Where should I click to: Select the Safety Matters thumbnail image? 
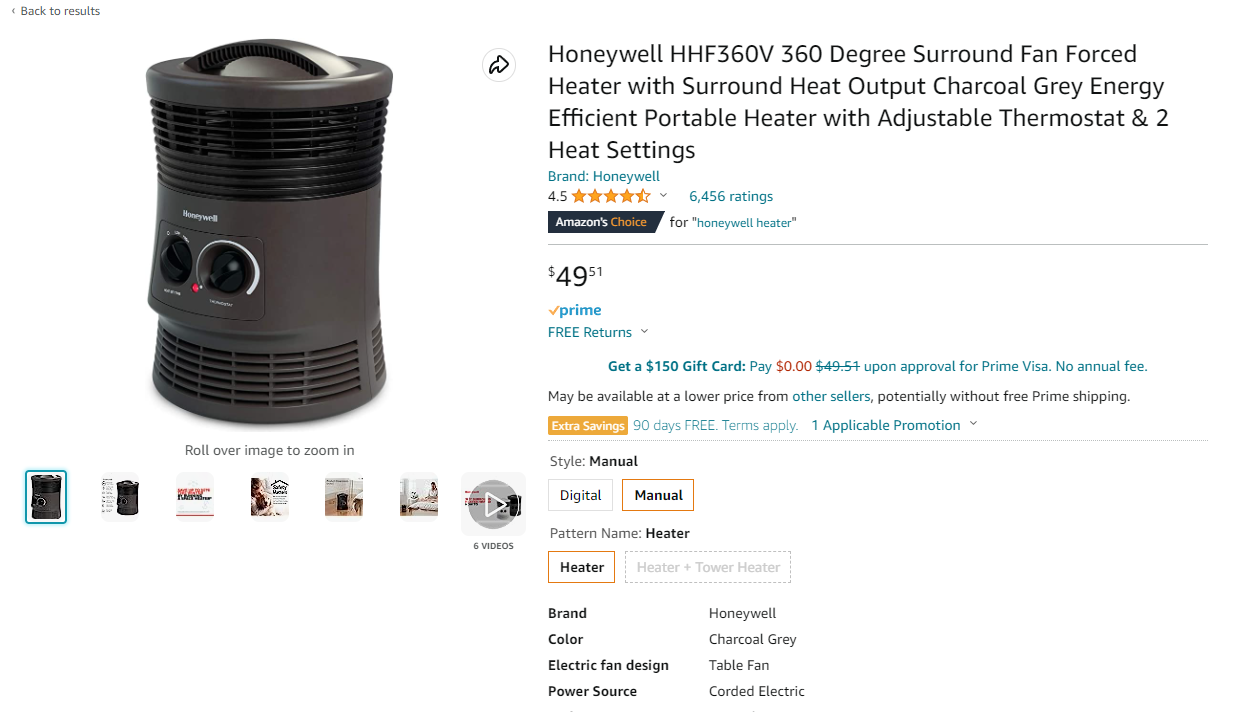[x=270, y=496]
